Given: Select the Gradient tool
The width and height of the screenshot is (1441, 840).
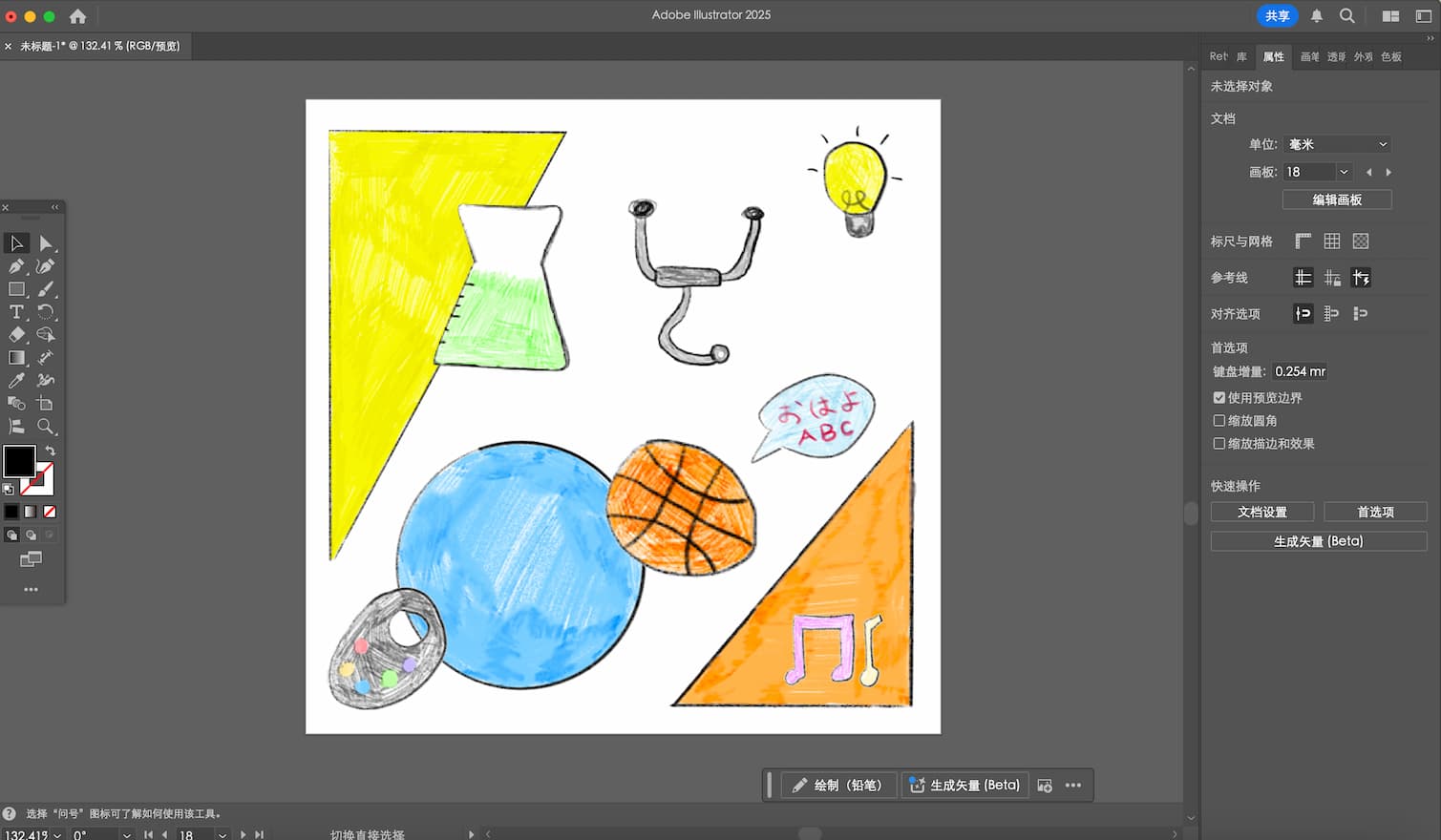Looking at the screenshot, I should [16, 357].
